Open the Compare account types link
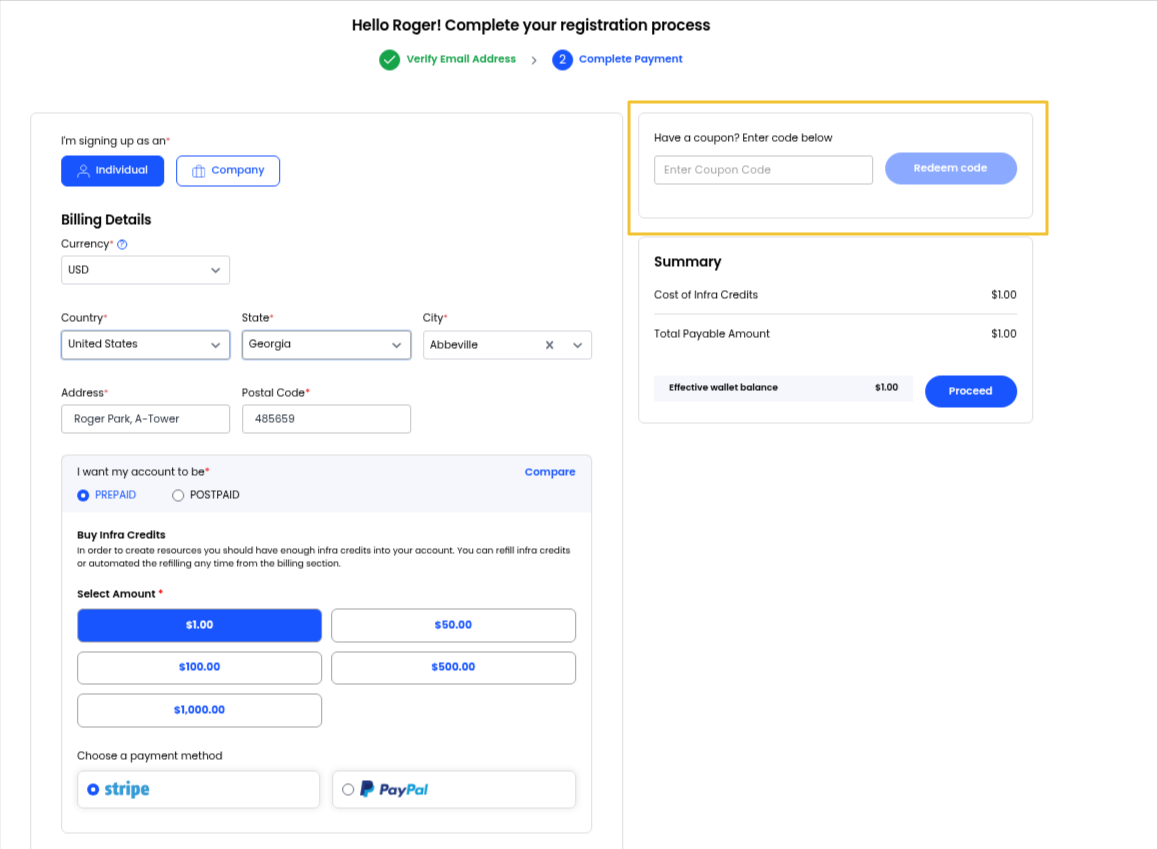 click(550, 472)
